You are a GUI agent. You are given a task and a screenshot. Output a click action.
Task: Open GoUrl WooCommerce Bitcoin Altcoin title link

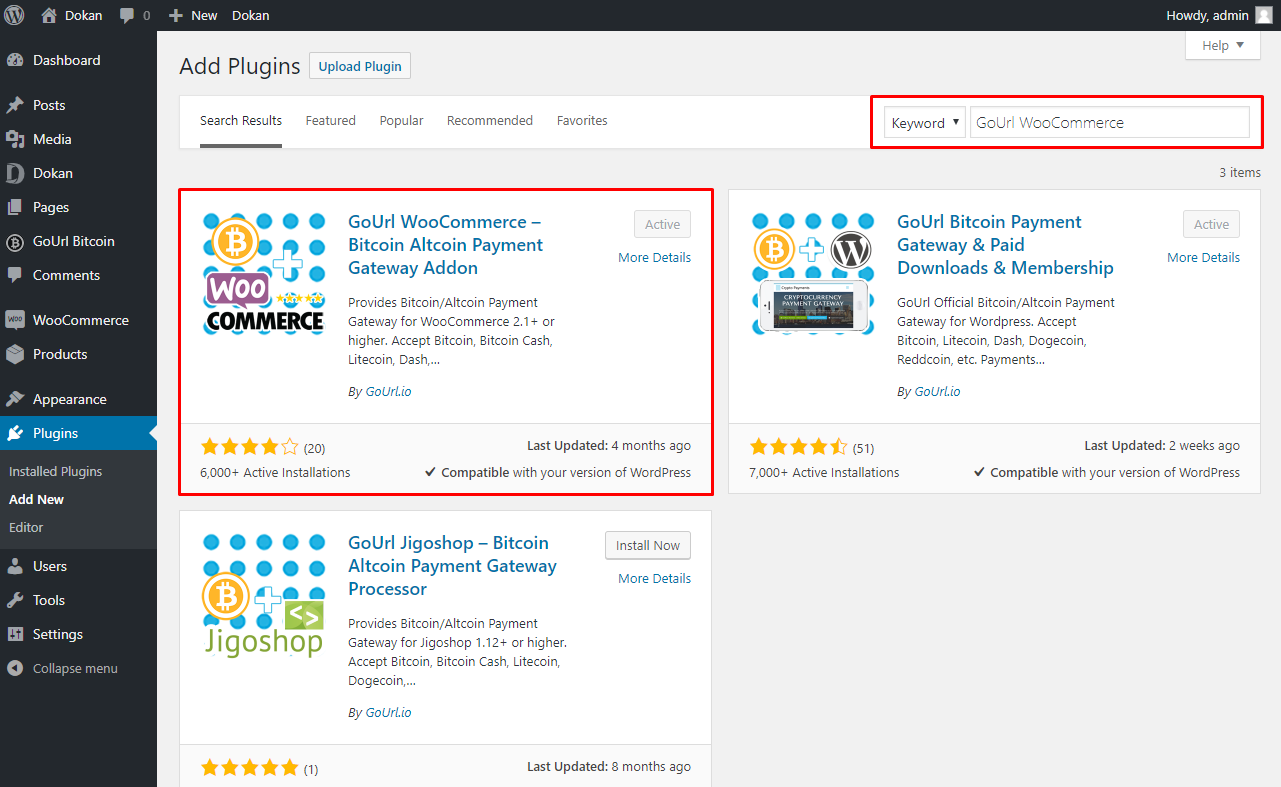tap(446, 245)
